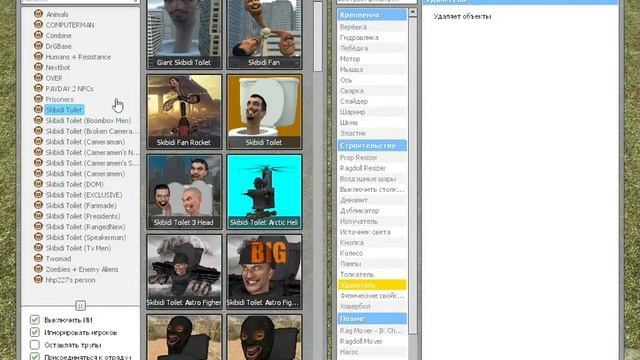The image size is (640, 360).
Task: Click the icon next to Skibidi Toilet (Speakerman)
Action: coord(38,237)
